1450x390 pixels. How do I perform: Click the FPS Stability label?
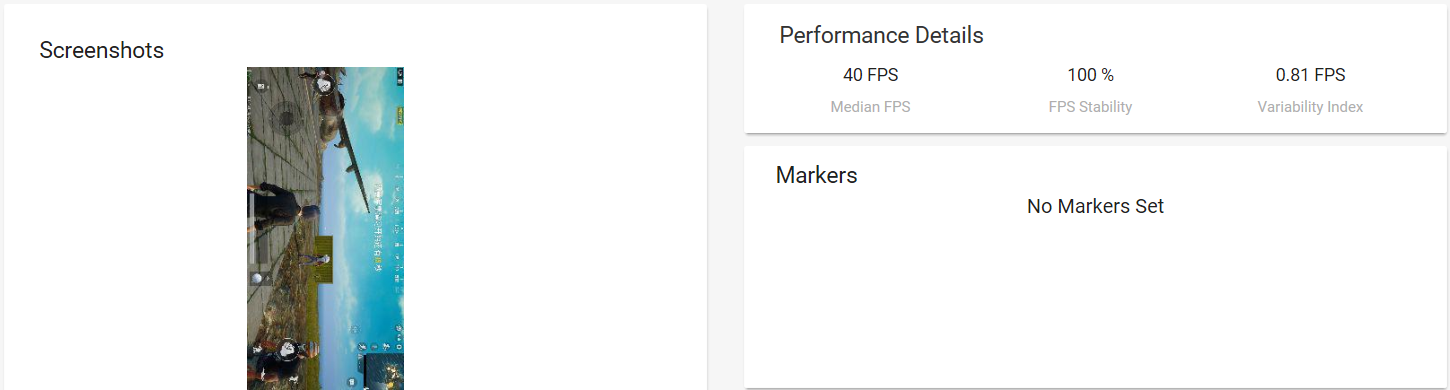point(1090,107)
